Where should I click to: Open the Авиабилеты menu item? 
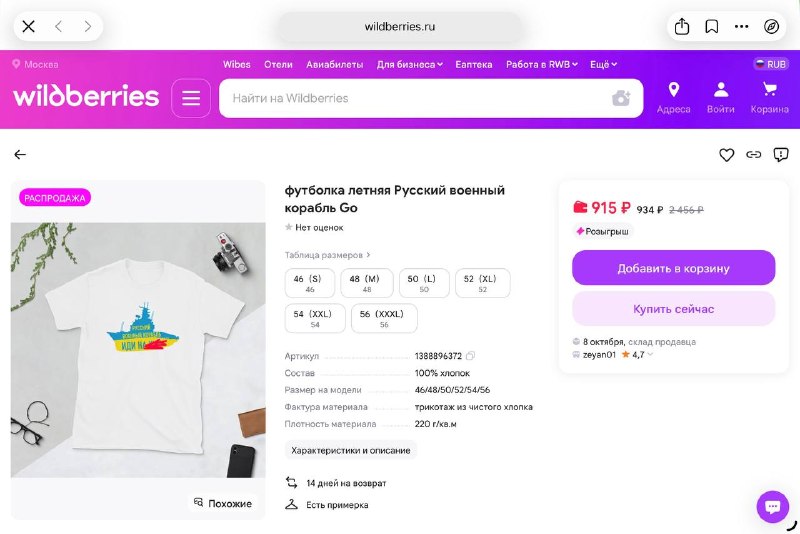click(335, 64)
